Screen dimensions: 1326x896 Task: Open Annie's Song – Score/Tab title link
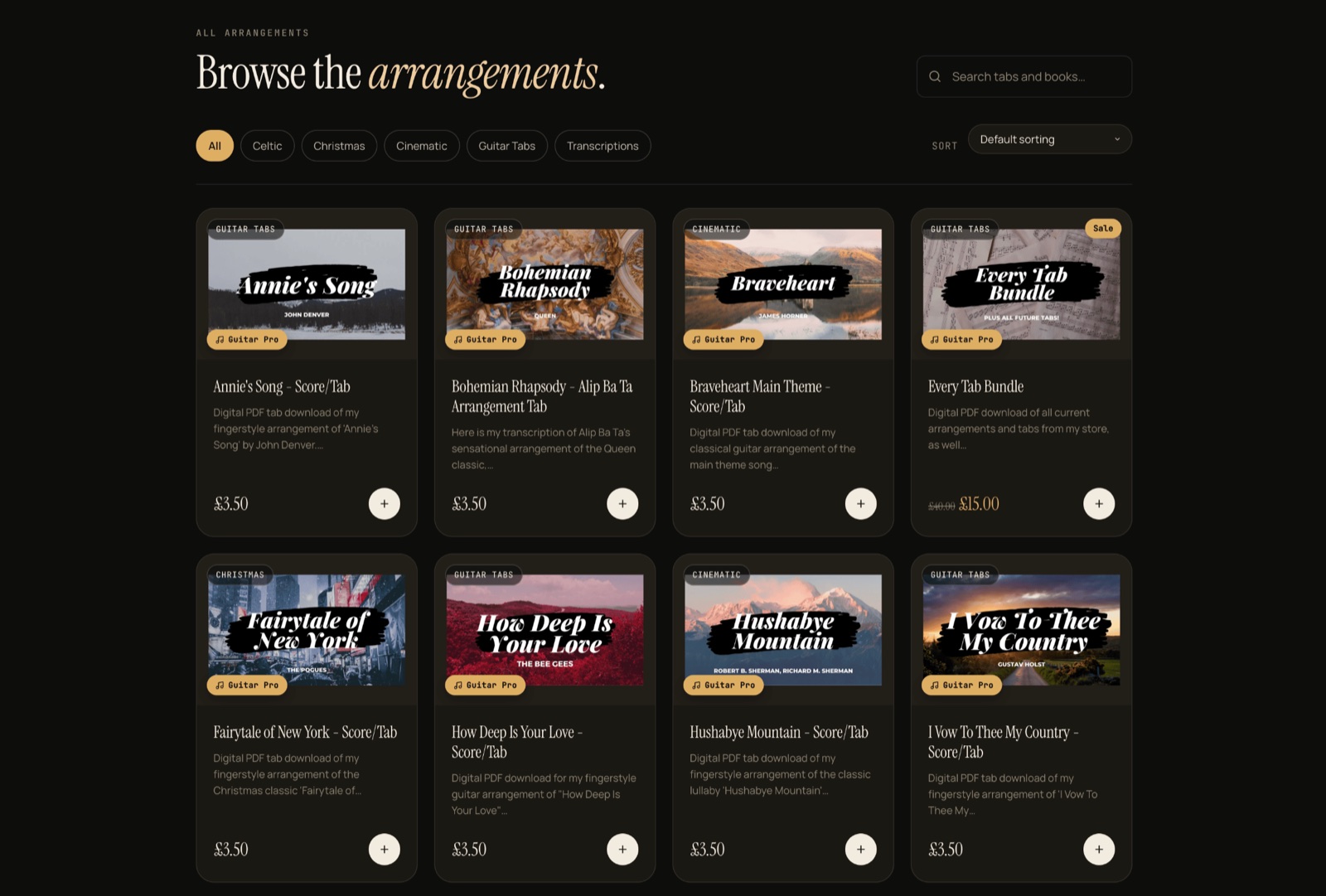pyautogui.click(x=282, y=386)
